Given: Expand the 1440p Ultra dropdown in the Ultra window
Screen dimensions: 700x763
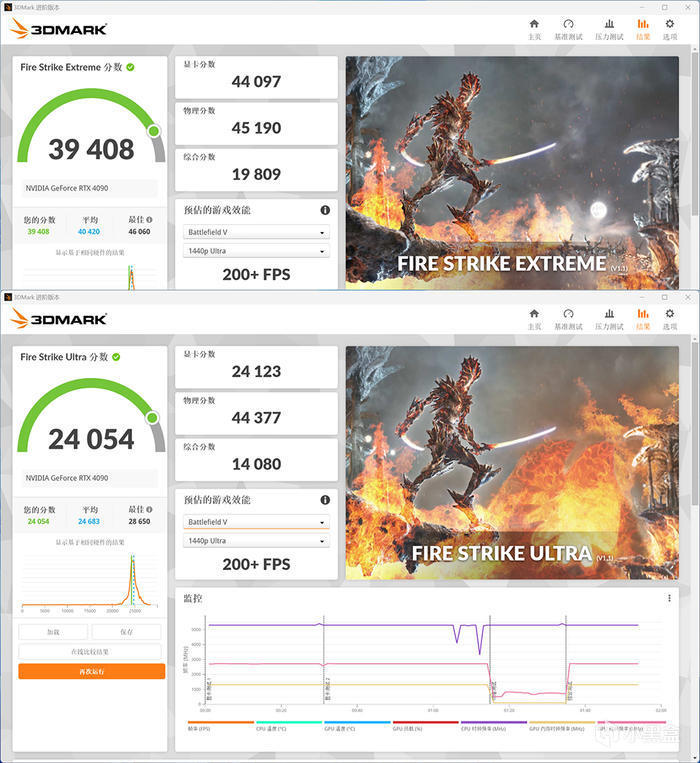Looking at the screenshot, I should click(256, 541).
